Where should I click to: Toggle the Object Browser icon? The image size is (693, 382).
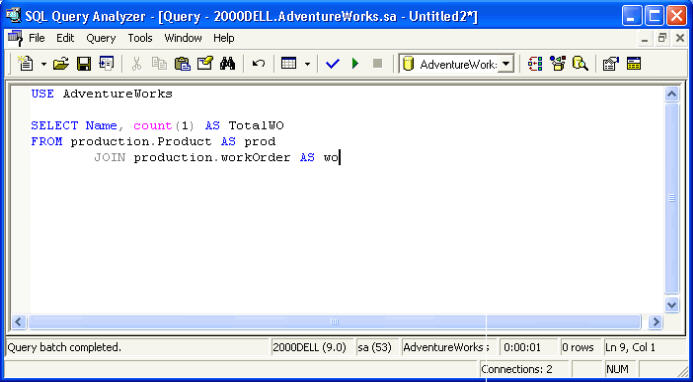(558, 64)
